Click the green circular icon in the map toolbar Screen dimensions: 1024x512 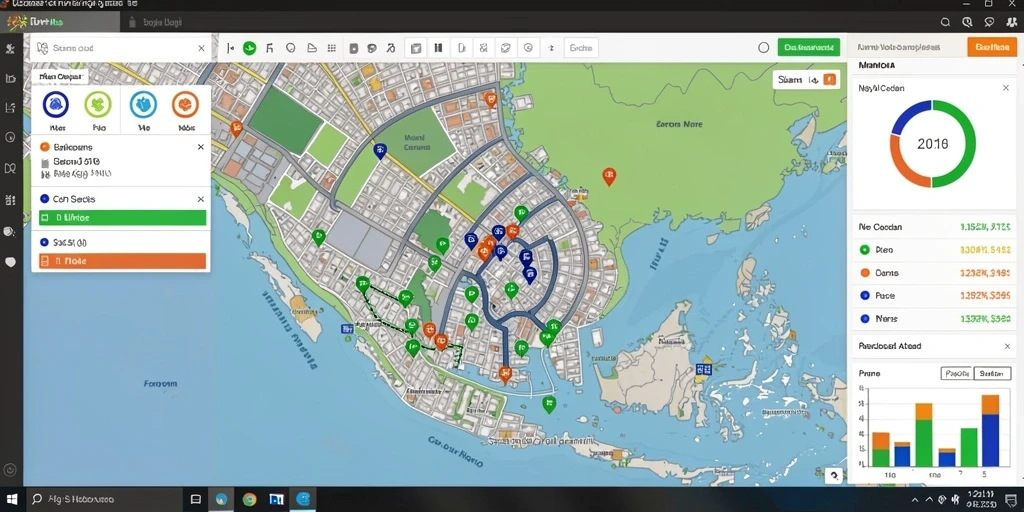(249, 48)
